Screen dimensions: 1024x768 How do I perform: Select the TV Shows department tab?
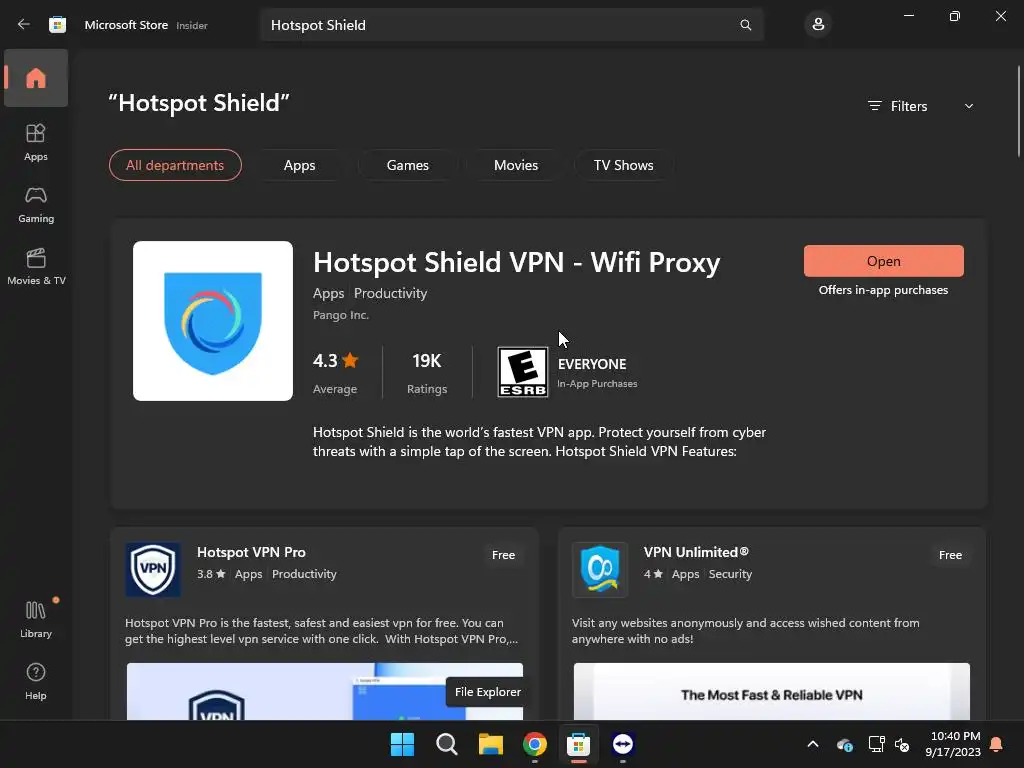click(x=624, y=165)
